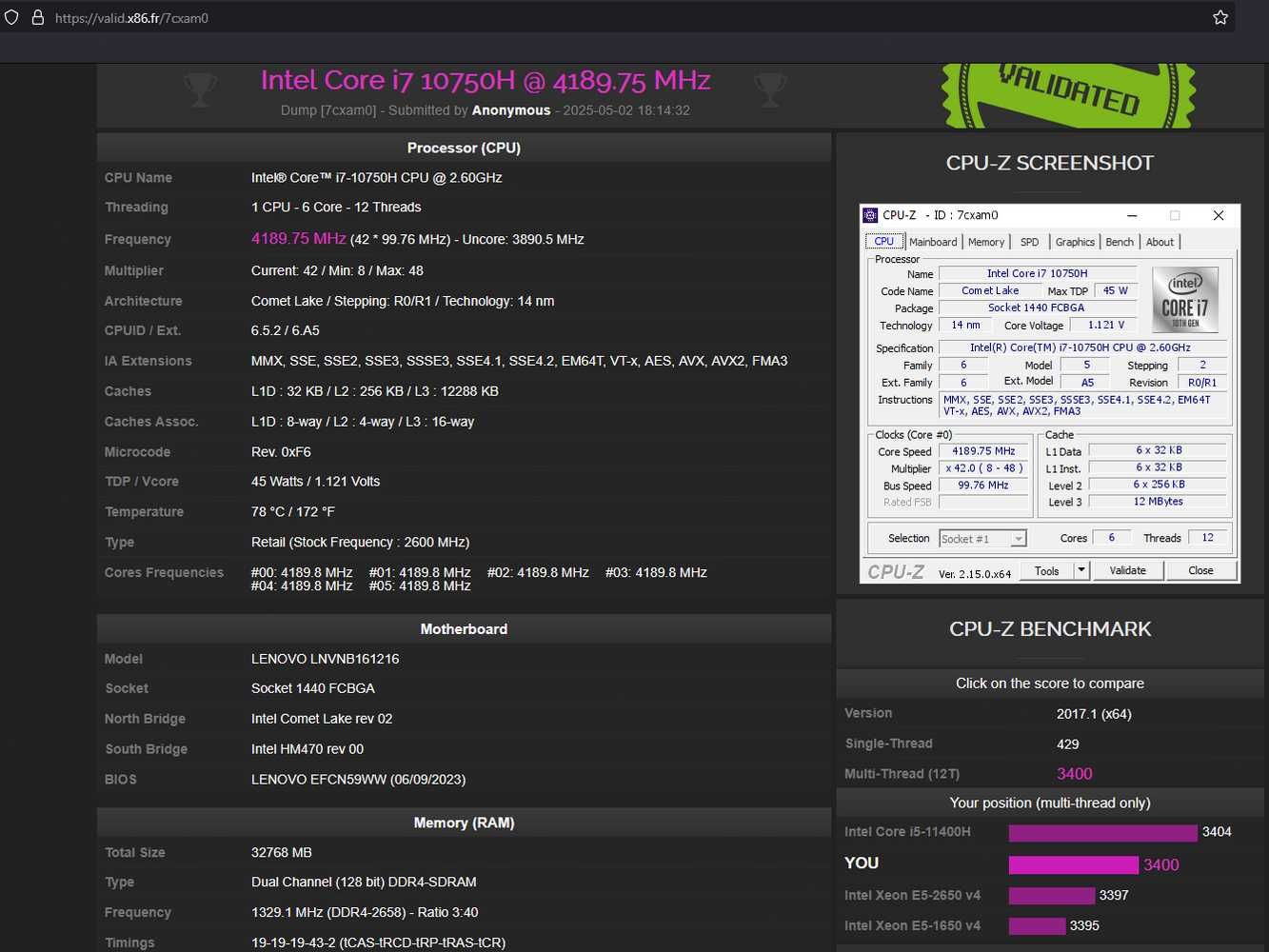
Task: Click the green VALIDATED stamp badge
Action: coord(1068,95)
